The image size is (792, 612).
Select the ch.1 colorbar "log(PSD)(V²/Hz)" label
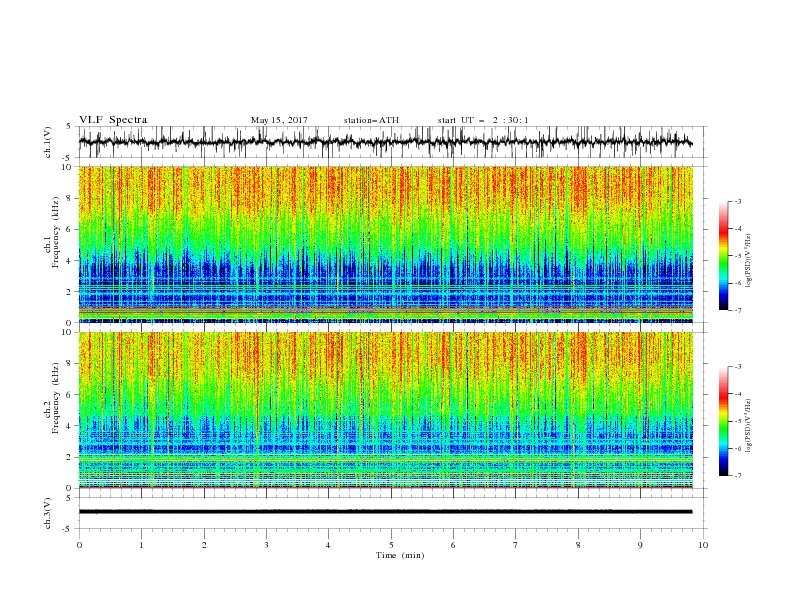click(748, 261)
